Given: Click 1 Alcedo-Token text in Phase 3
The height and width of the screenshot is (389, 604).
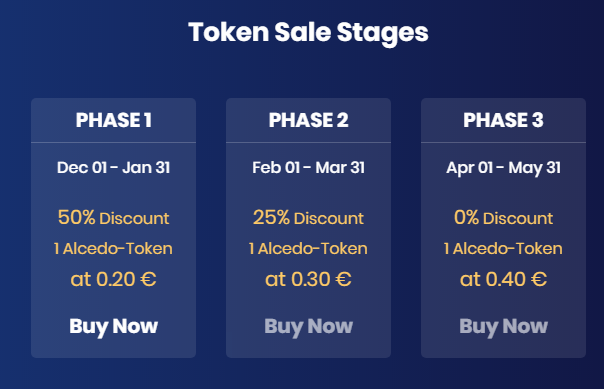Looking at the screenshot, I should coord(503,248).
